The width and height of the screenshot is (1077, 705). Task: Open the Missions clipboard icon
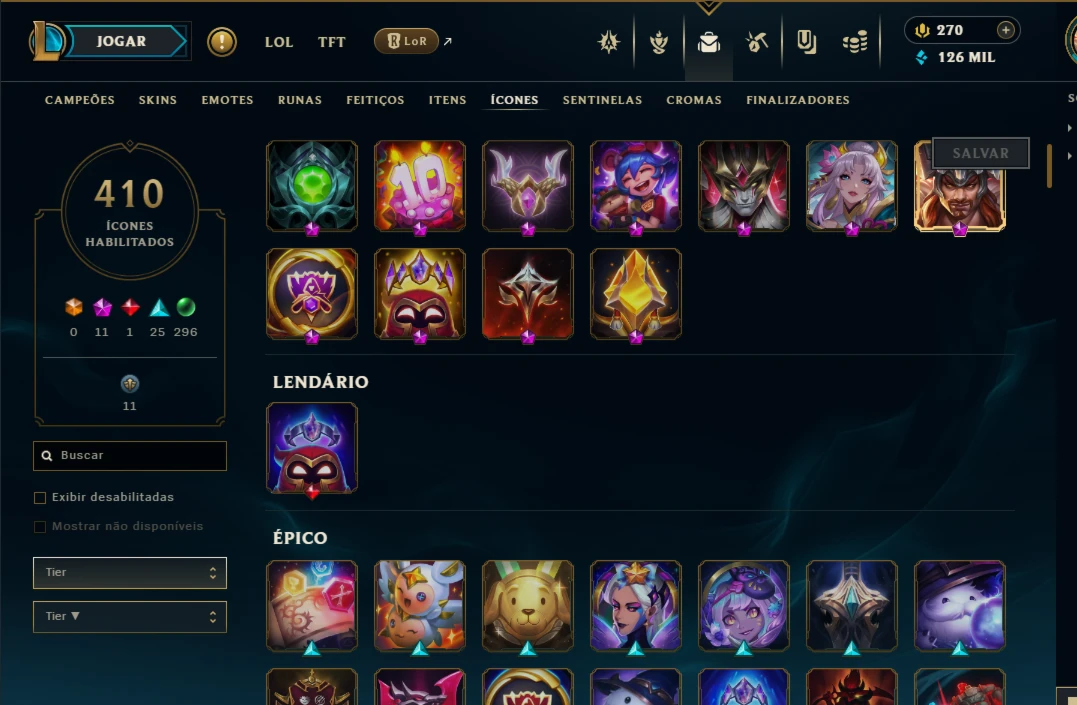[806, 43]
